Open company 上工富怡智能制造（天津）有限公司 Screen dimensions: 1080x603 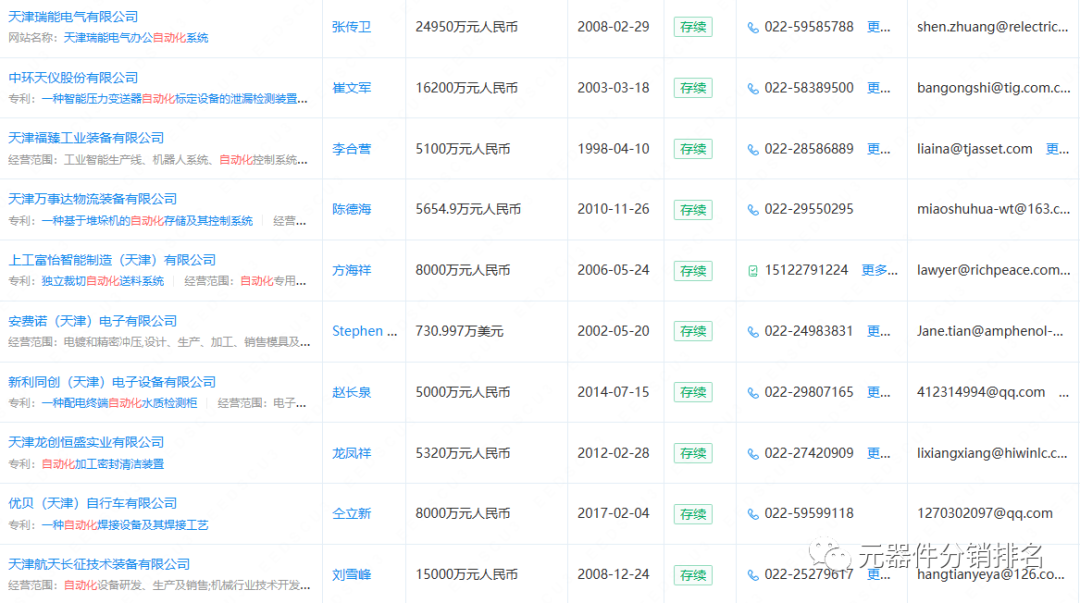[112, 260]
